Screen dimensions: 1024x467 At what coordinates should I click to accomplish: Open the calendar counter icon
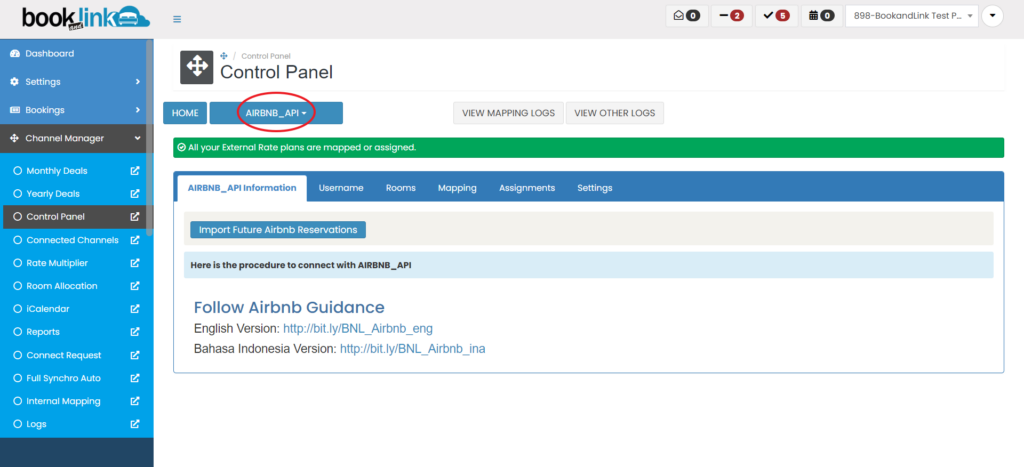click(x=821, y=16)
